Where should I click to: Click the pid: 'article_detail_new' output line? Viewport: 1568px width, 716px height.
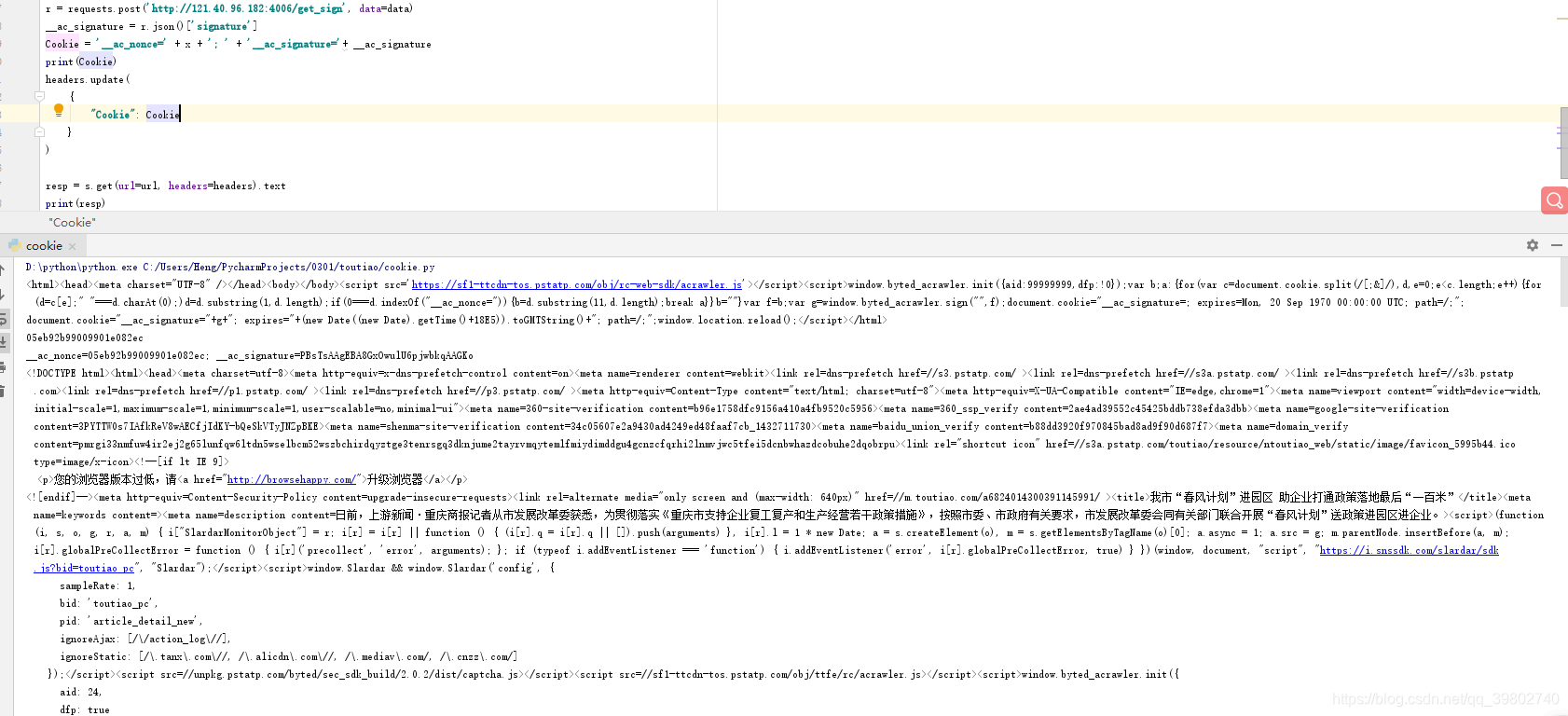coord(131,621)
